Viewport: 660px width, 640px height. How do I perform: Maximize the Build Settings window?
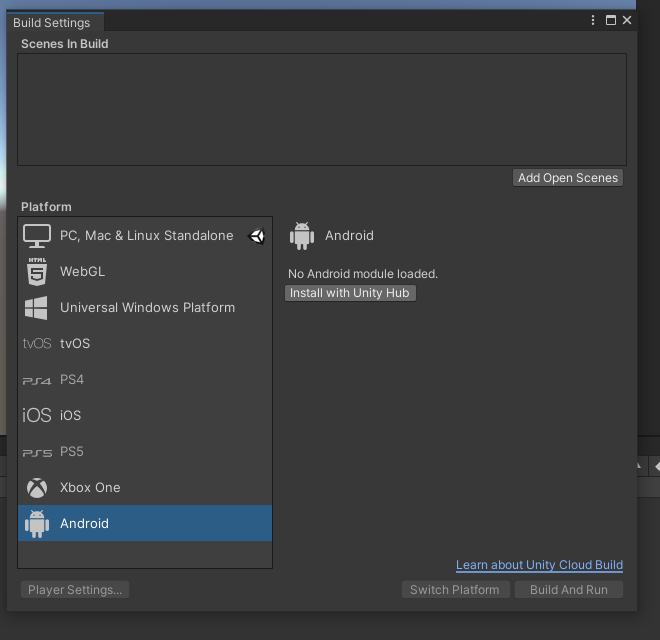611,20
